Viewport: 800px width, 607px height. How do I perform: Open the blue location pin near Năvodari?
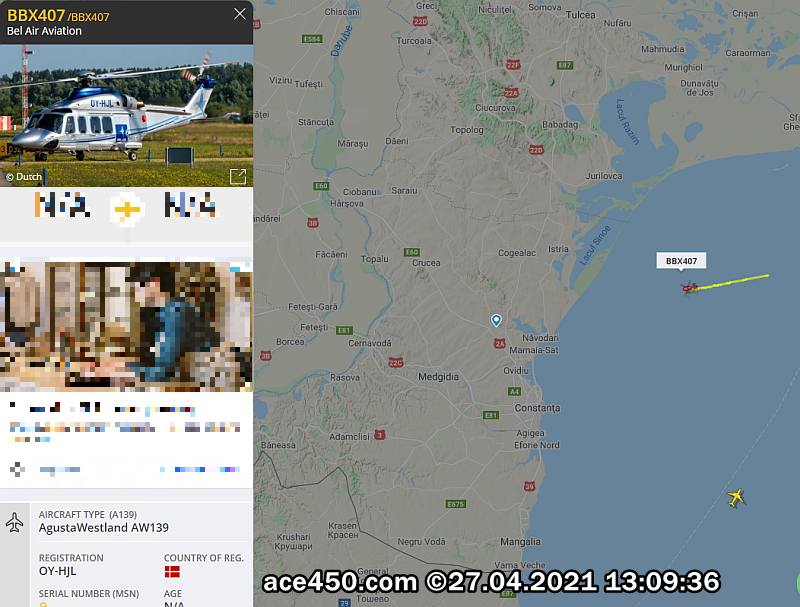click(x=496, y=320)
